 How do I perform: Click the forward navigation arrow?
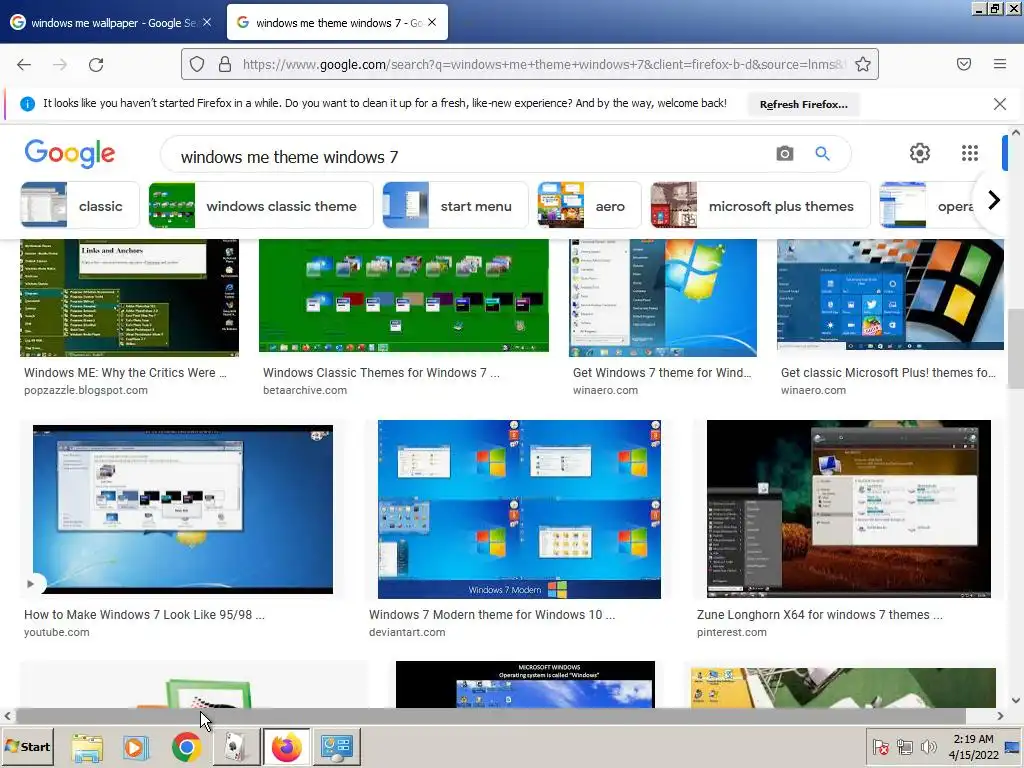pyautogui.click(x=60, y=64)
